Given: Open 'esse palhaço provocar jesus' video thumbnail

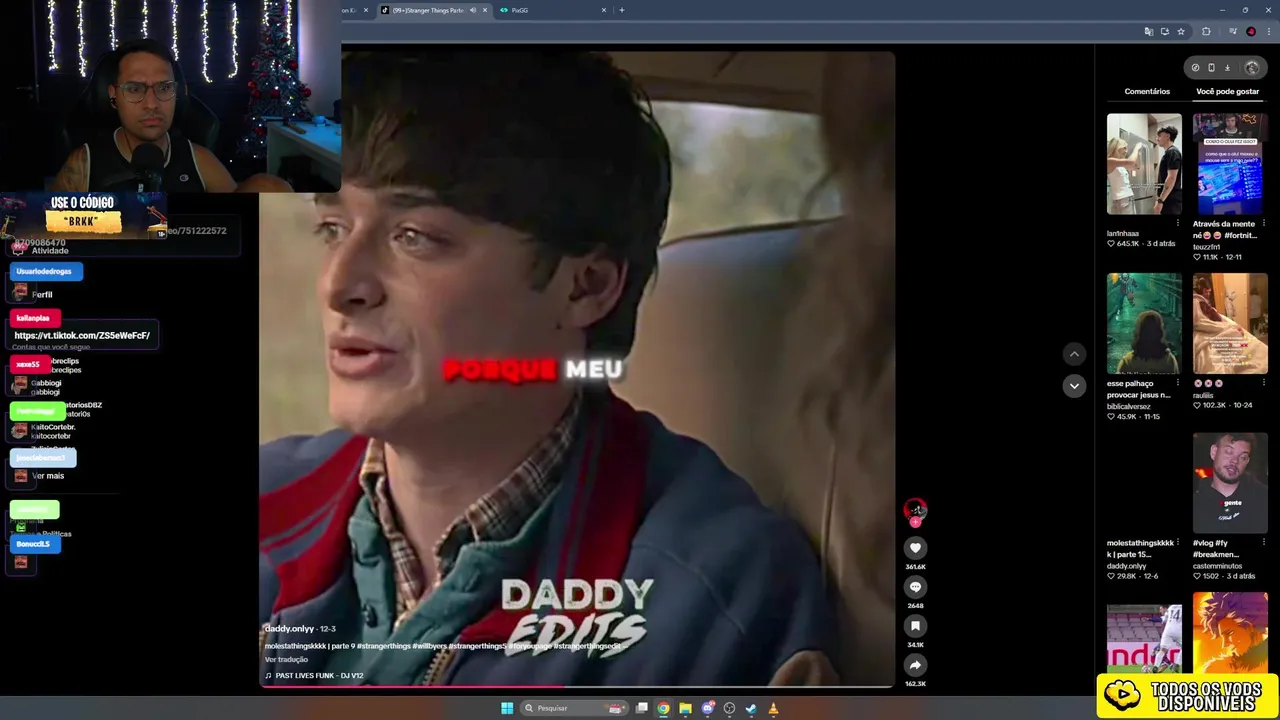Looking at the screenshot, I should pos(1144,323).
